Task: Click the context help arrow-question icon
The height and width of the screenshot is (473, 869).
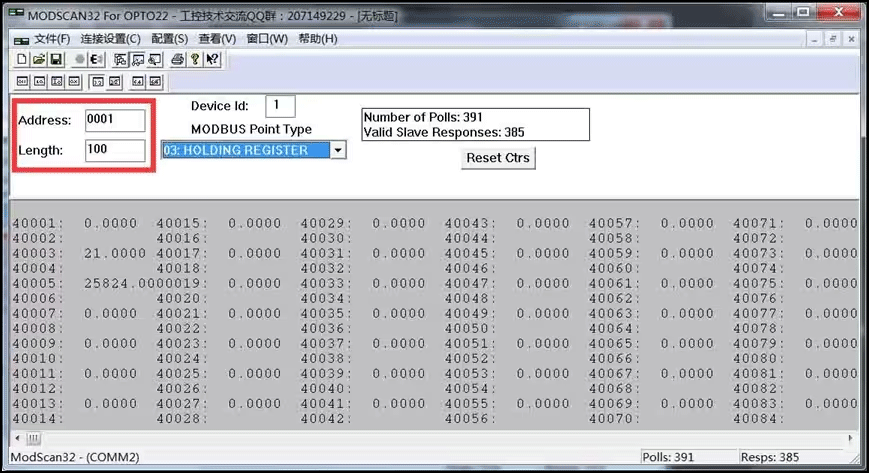Action: 213,60
